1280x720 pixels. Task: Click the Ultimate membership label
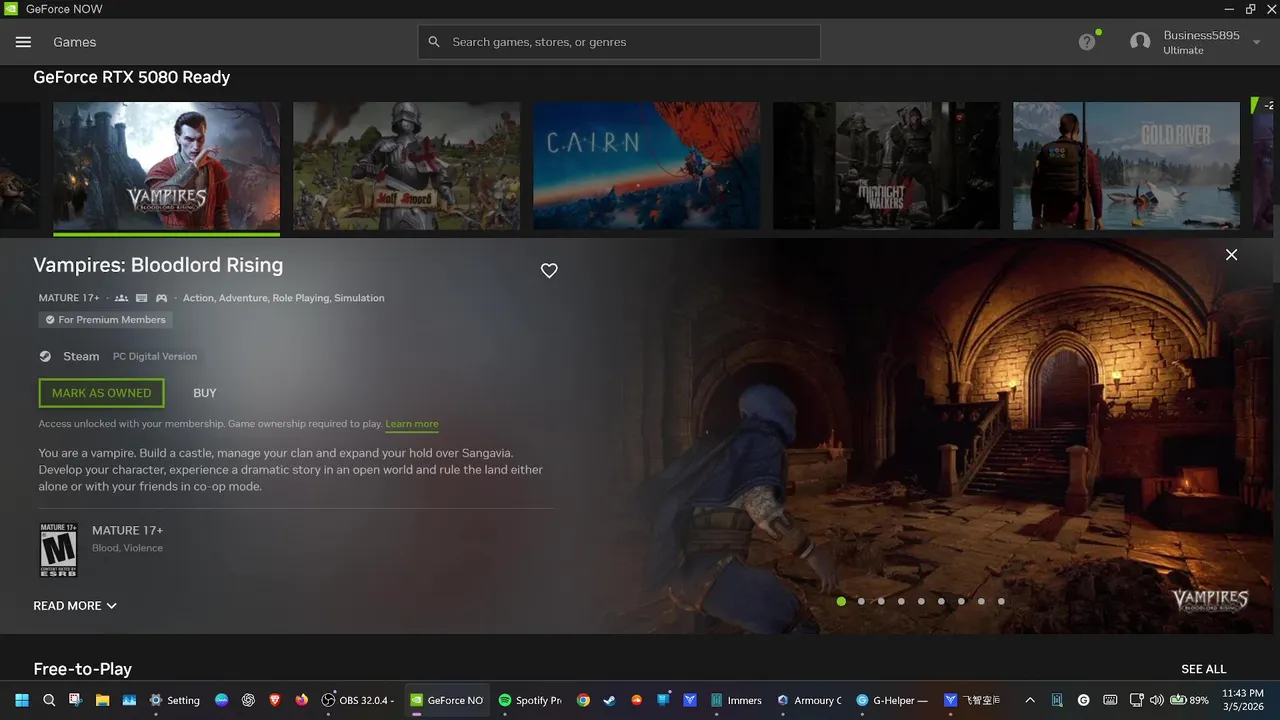[x=1183, y=51]
